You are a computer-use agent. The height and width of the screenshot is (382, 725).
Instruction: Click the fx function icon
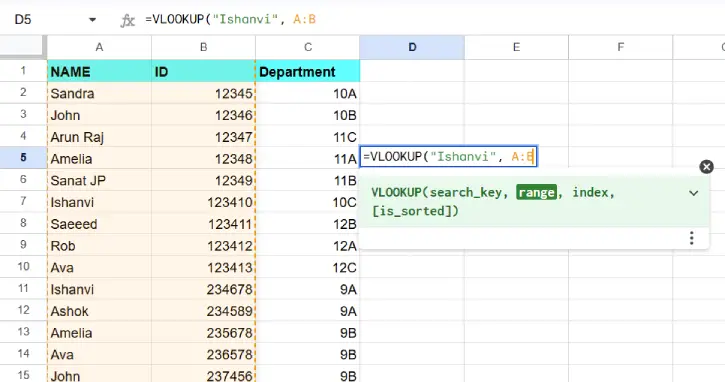[x=128, y=20]
